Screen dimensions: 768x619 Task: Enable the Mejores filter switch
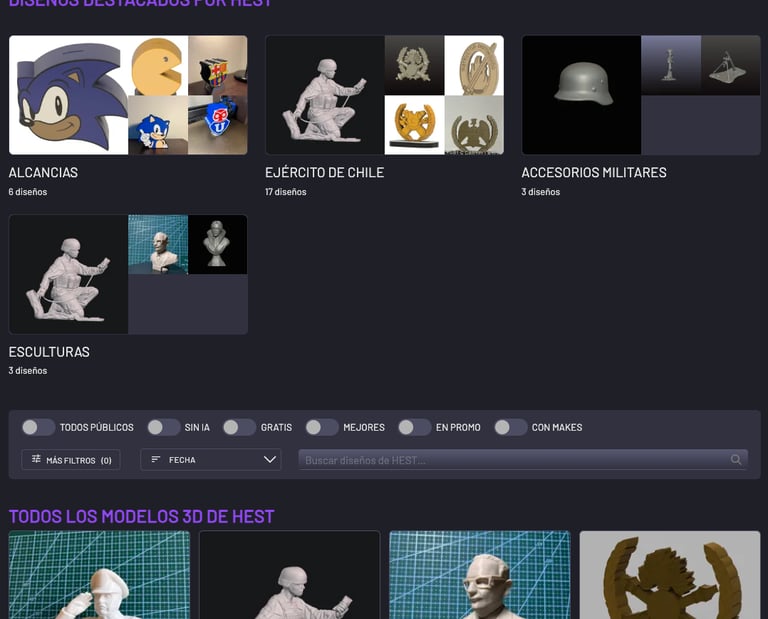(x=322, y=427)
